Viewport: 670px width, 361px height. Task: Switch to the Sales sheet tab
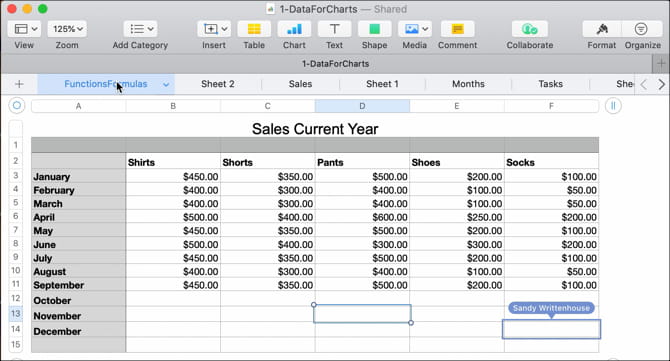point(300,84)
